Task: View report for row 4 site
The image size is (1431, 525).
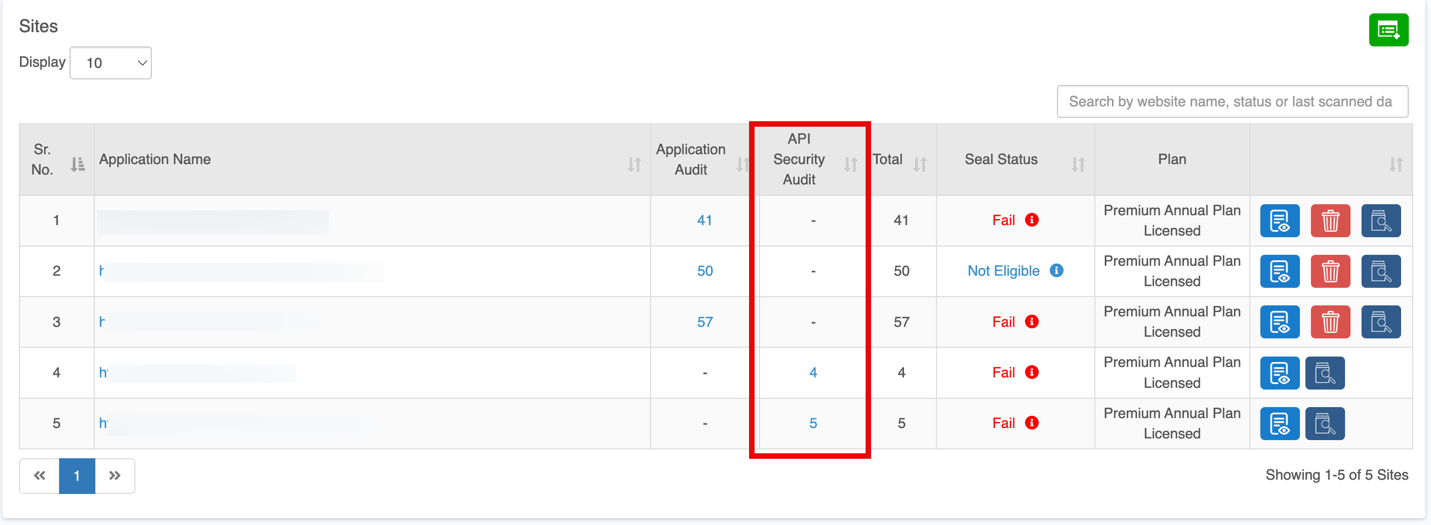Action: (1279, 373)
